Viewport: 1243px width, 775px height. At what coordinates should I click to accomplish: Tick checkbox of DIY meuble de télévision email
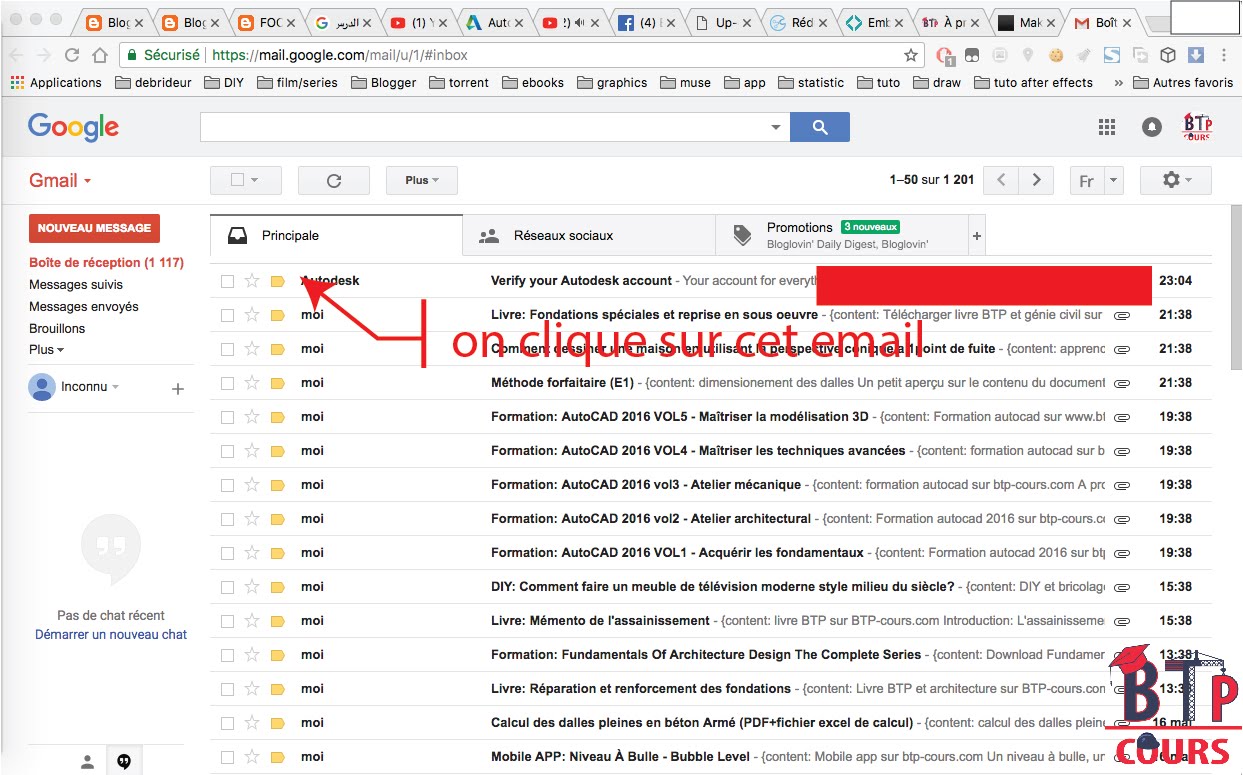227,587
